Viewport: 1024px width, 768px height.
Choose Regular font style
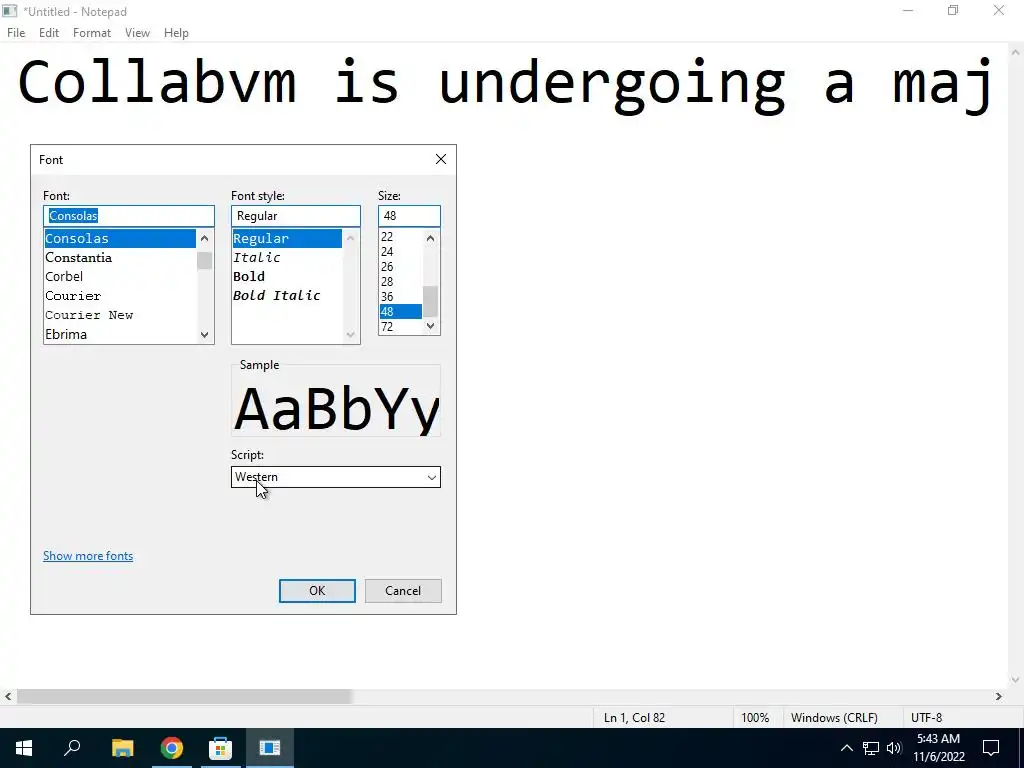point(287,238)
